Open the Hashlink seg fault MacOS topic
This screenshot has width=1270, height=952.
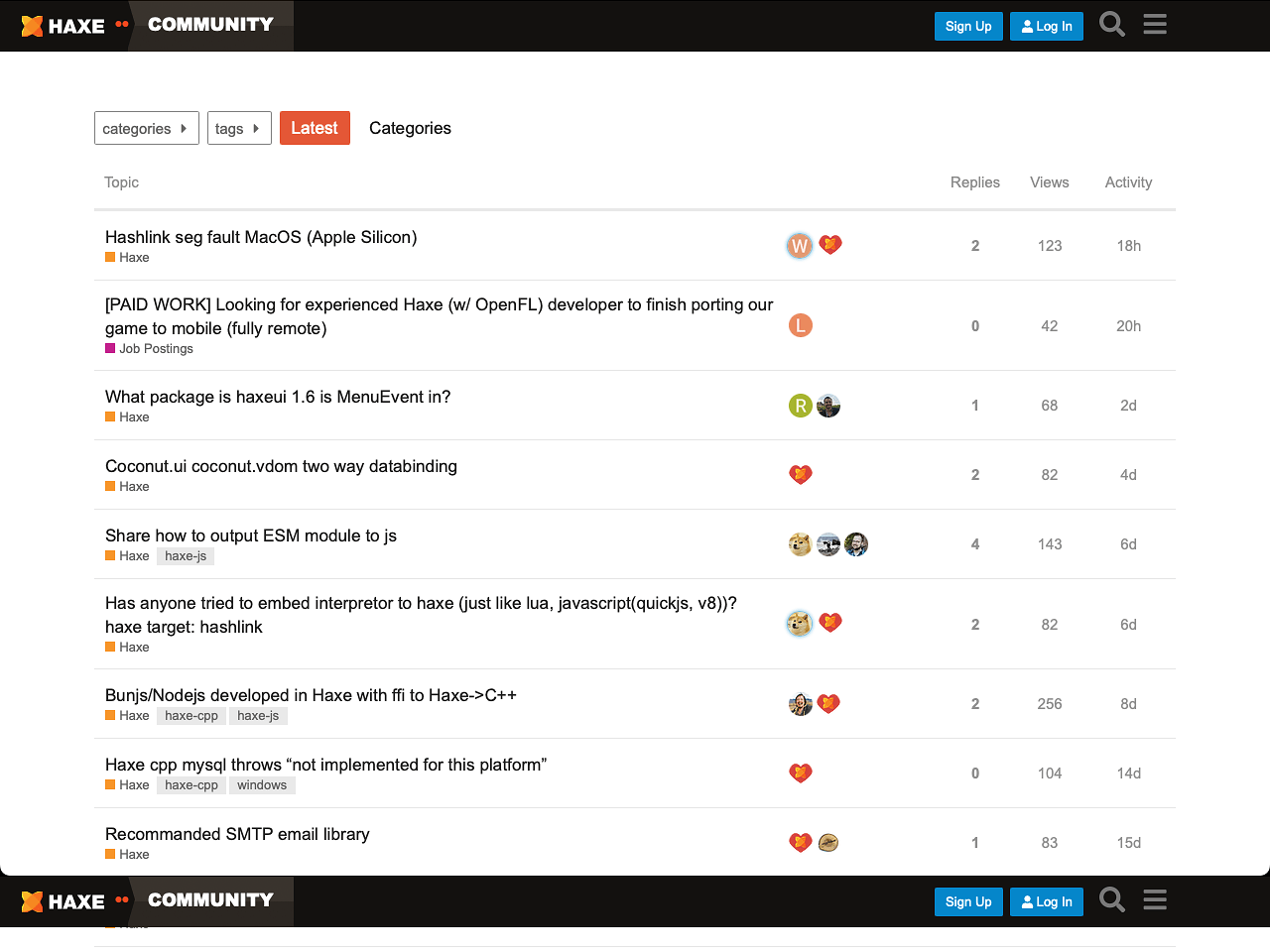point(261,237)
